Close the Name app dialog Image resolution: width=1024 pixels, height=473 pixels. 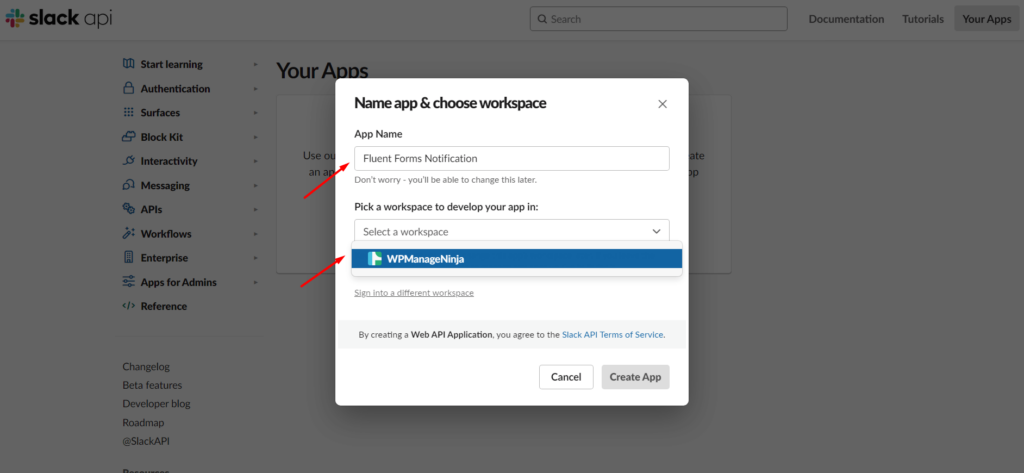(662, 104)
